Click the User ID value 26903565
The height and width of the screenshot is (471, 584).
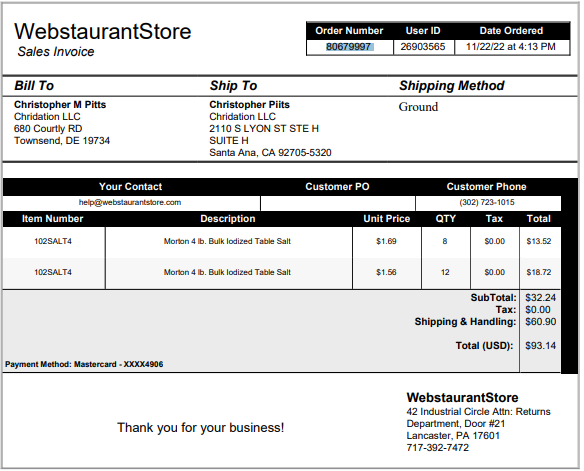[x=425, y=47]
